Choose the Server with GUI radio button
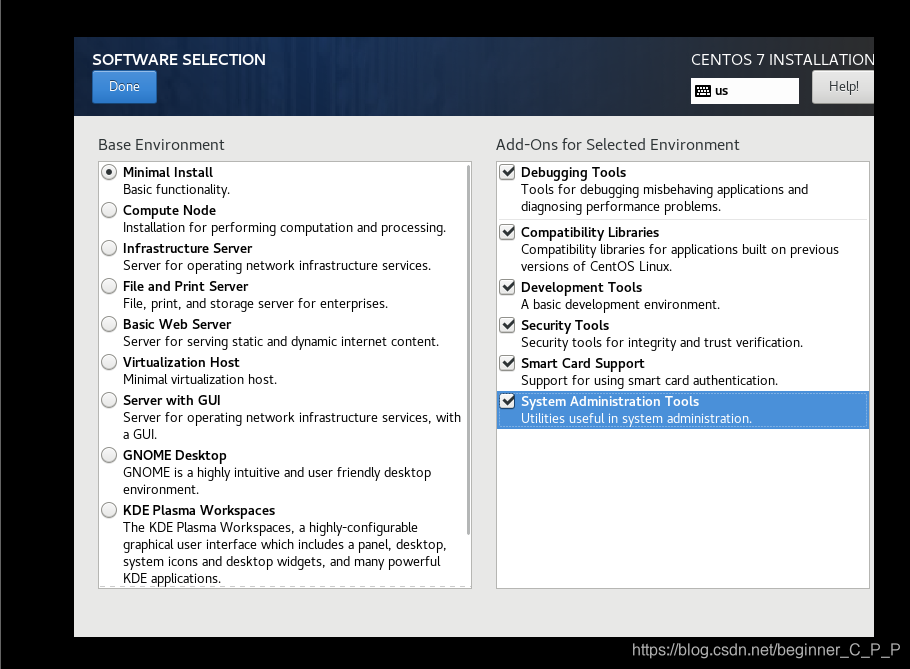The height and width of the screenshot is (669, 910). [x=109, y=400]
